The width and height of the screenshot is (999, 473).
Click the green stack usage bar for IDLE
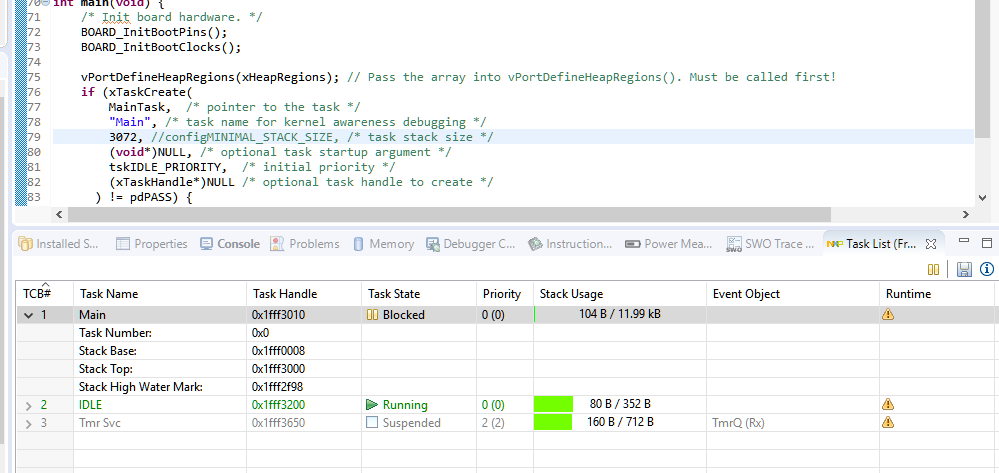(x=554, y=405)
